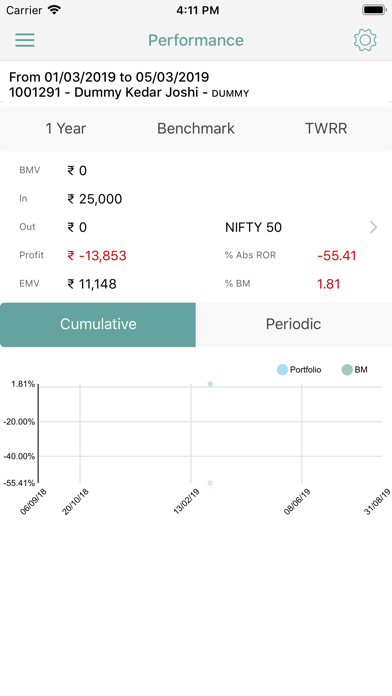The image size is (392, 696).
Task: Tap the date range header text
Action: coord(109,77)
